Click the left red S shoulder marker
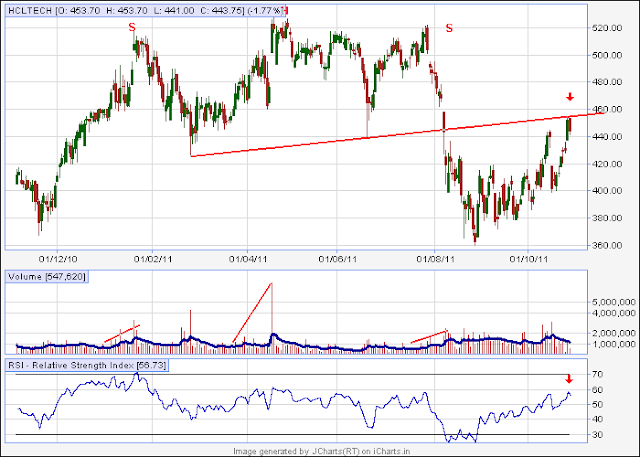The image size is (640, 457). (132, 27)
